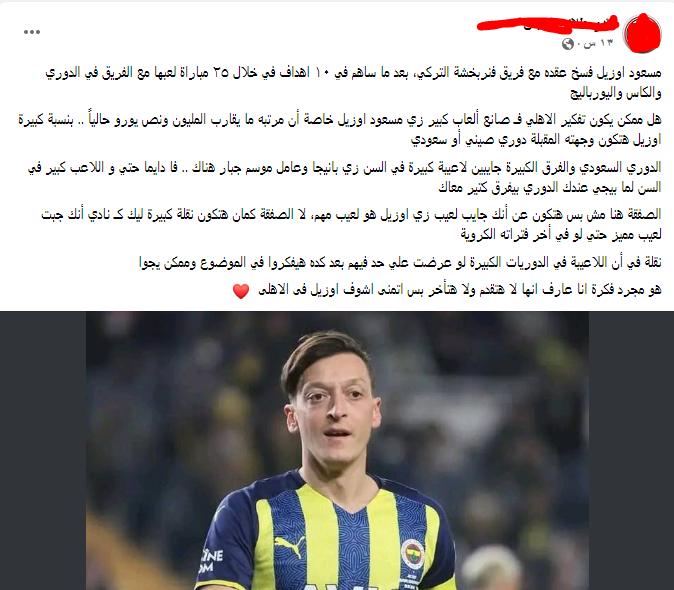The image size is (674, 590).
Task: Open the three-dot post options menu
Action: (x=32, y=32)
